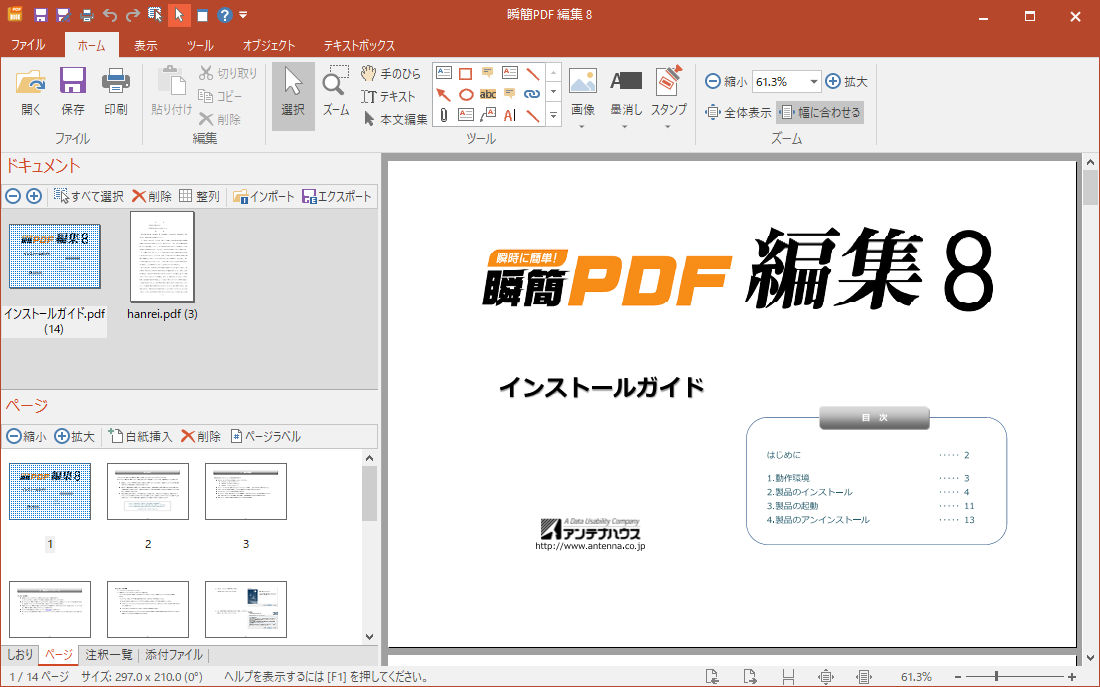Pick the red ellipse shape tool
The image size is (1100, 687).
[x=466, y=94]
